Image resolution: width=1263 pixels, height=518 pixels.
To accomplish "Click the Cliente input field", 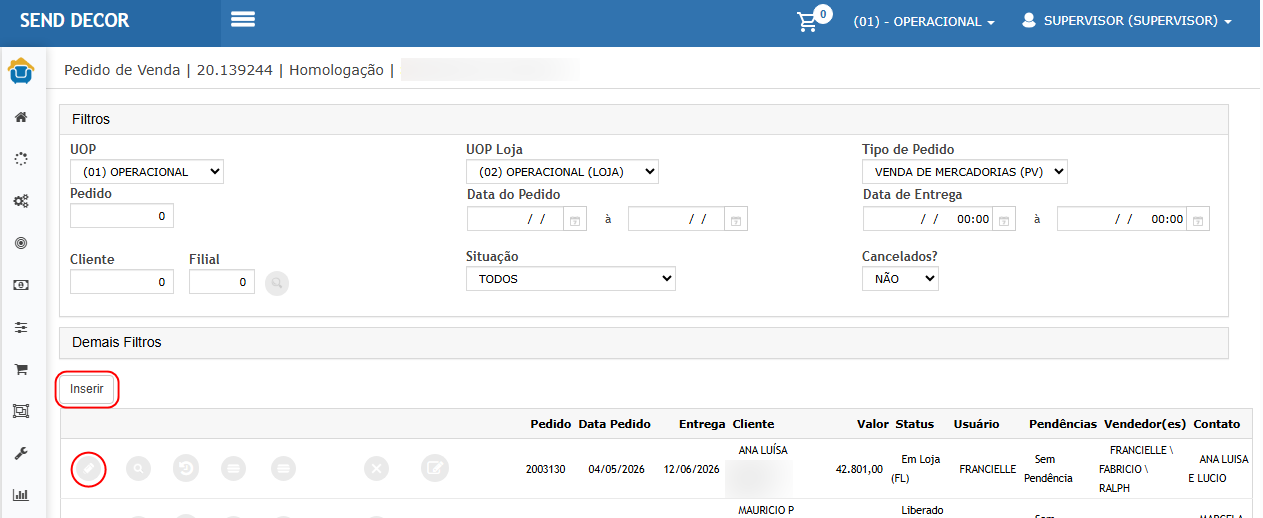I will click(x=122, y=282).
